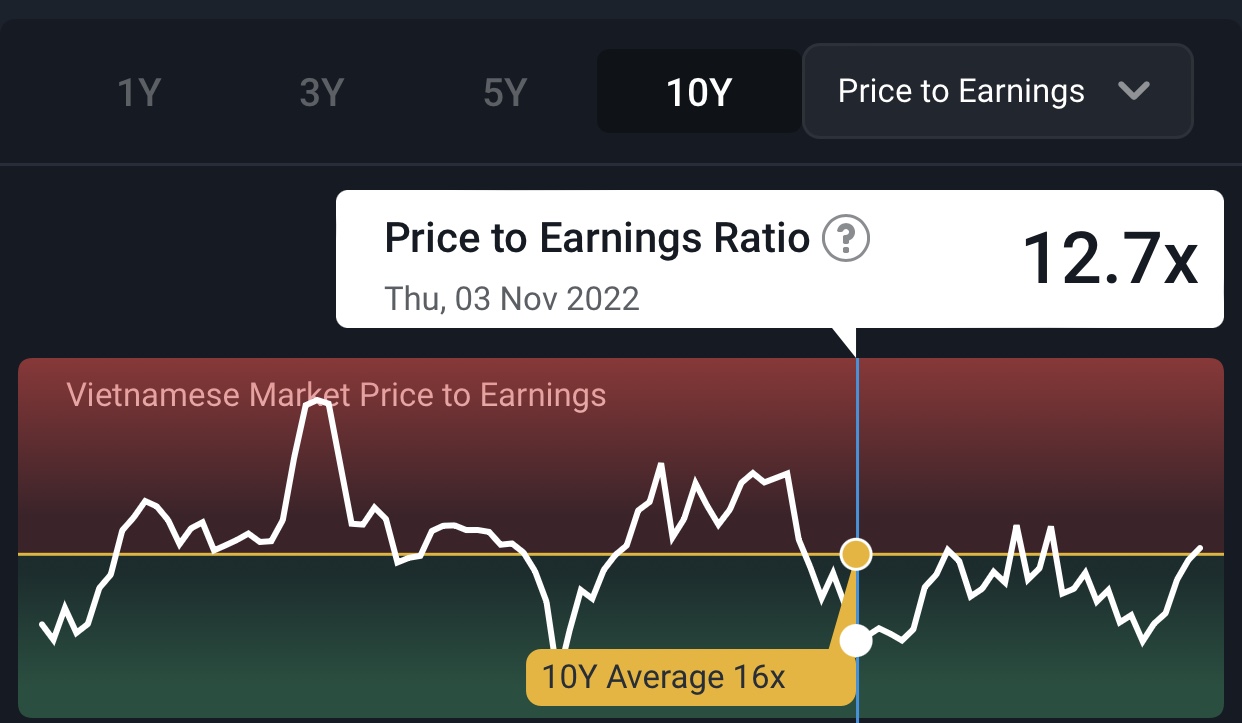Viewport: 1242px width, 723px height.
Task: Select the active 10Y tab
Action: pos(699,93)
